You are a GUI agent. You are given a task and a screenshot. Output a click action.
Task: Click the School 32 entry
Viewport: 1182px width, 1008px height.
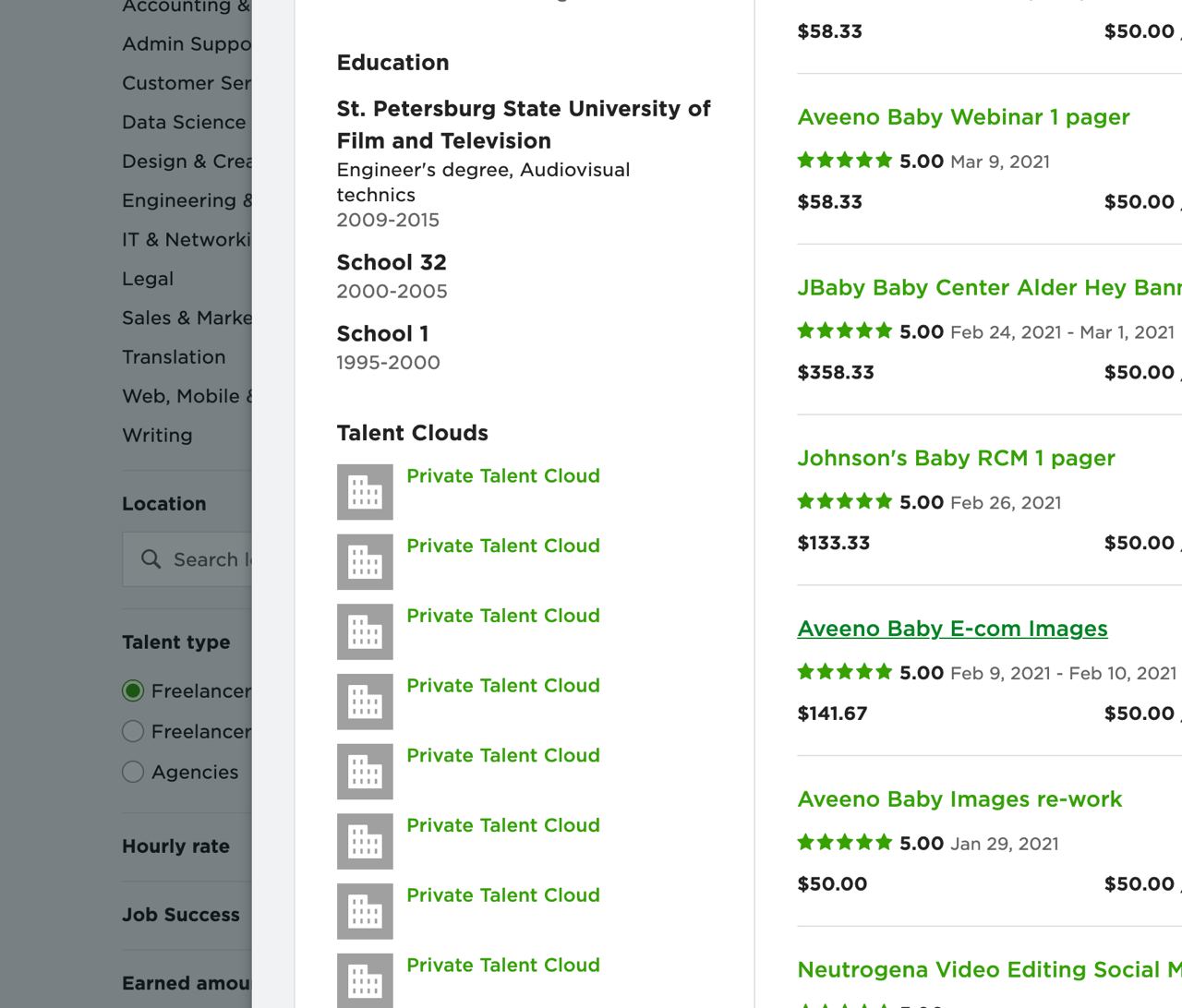(x=392, y=262)
